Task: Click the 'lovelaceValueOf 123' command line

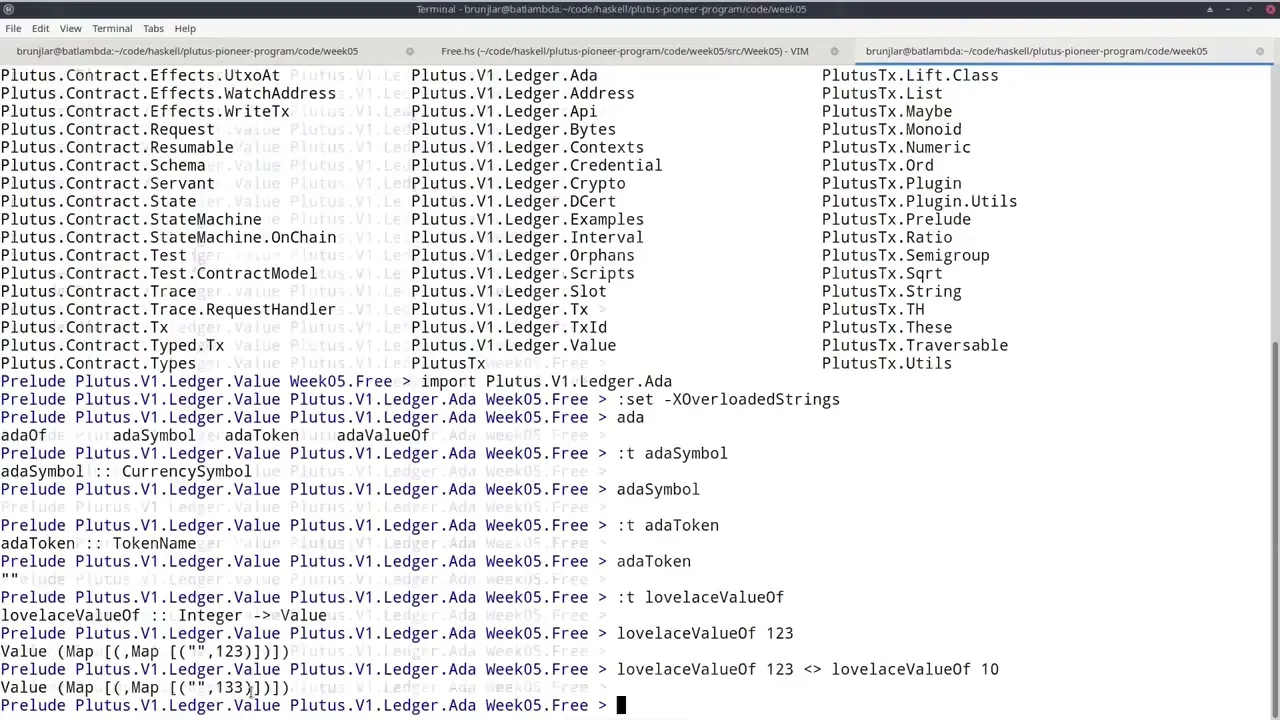Action: click(x=704, y=633)
